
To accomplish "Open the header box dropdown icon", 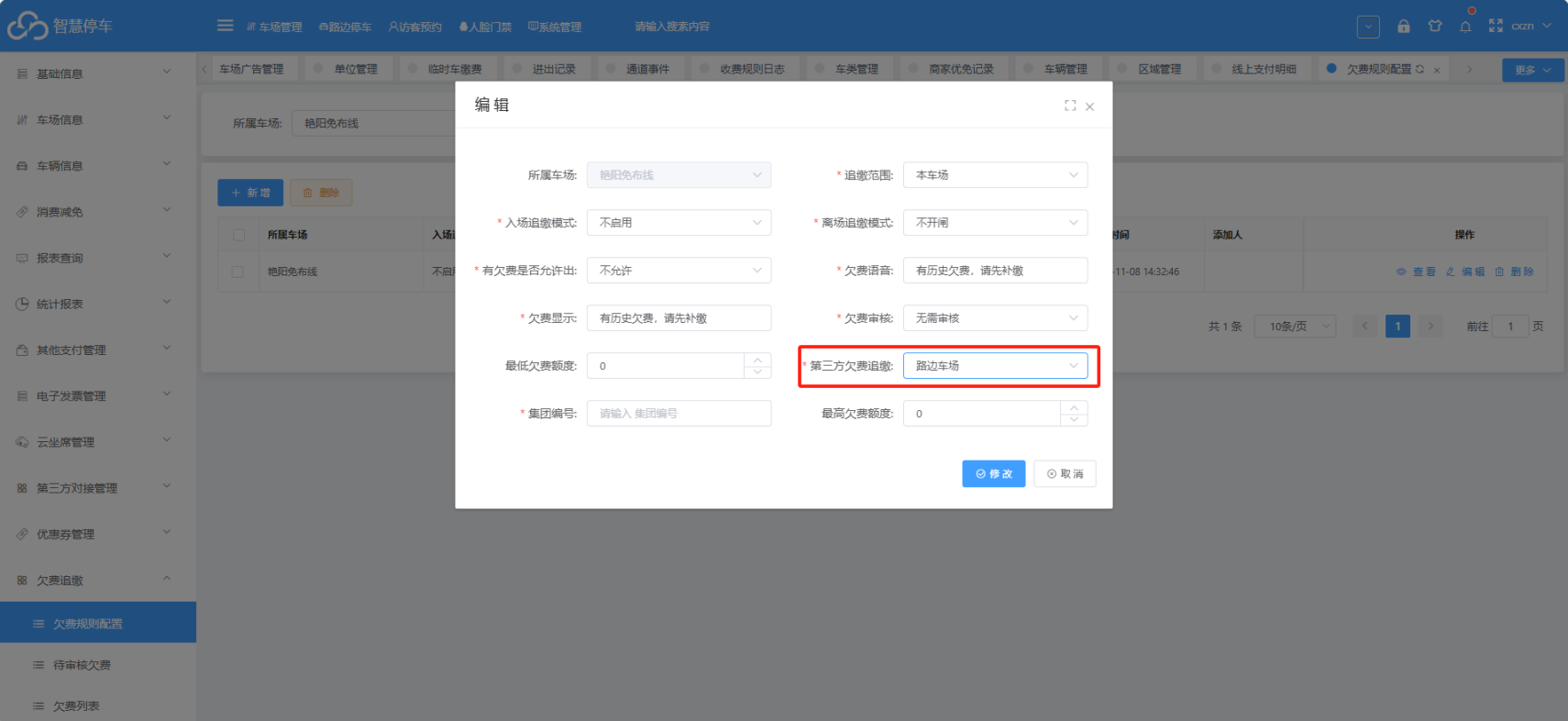I will (x=1368, y=27).
